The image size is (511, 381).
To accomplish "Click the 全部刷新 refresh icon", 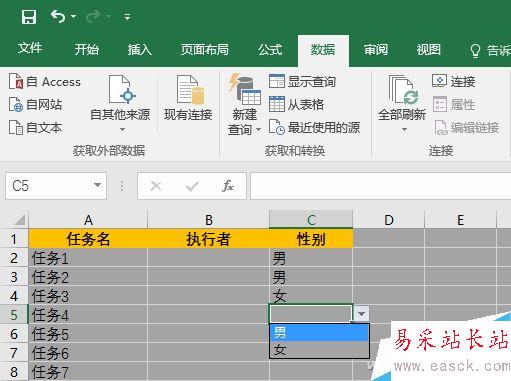I will click(403, 90).
